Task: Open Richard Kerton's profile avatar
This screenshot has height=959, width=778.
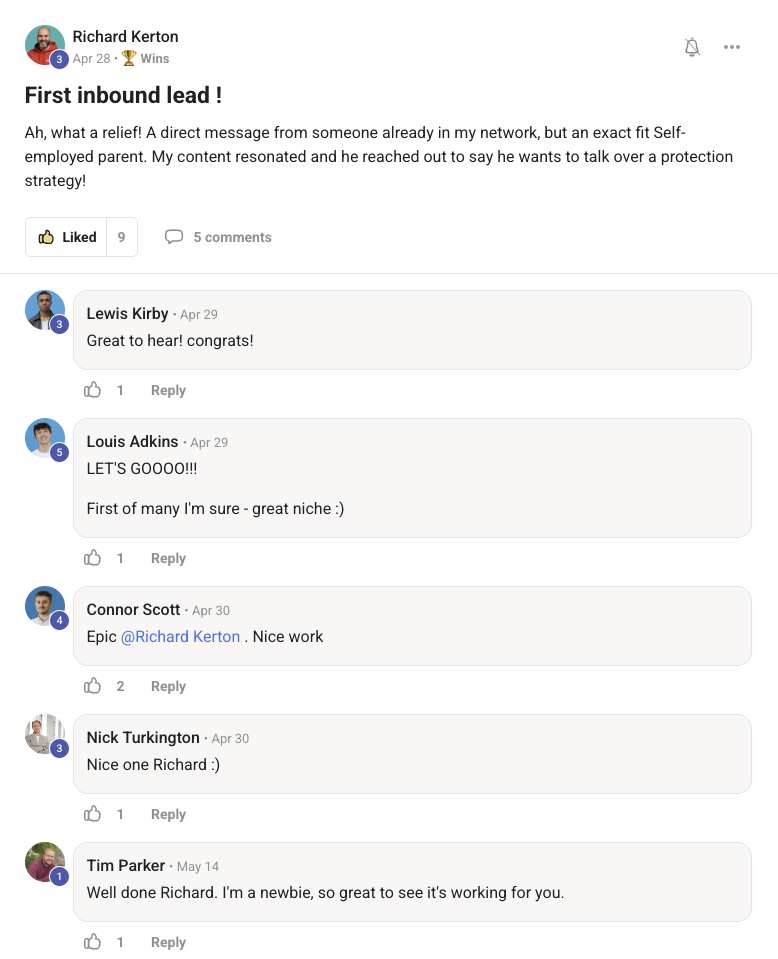Action: [45, 45]
